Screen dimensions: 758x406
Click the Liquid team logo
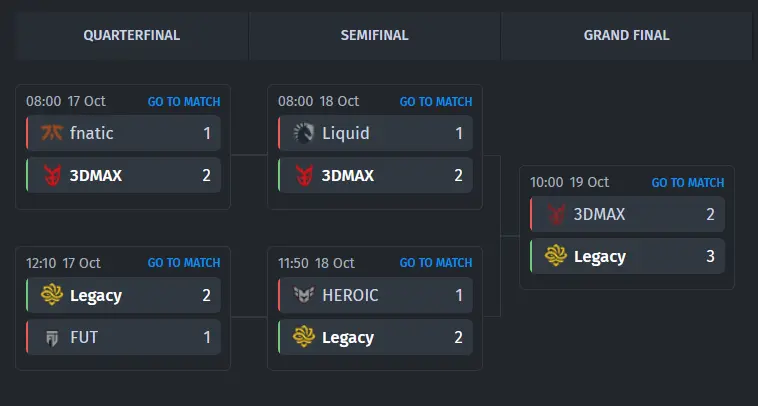coord(303,133)
